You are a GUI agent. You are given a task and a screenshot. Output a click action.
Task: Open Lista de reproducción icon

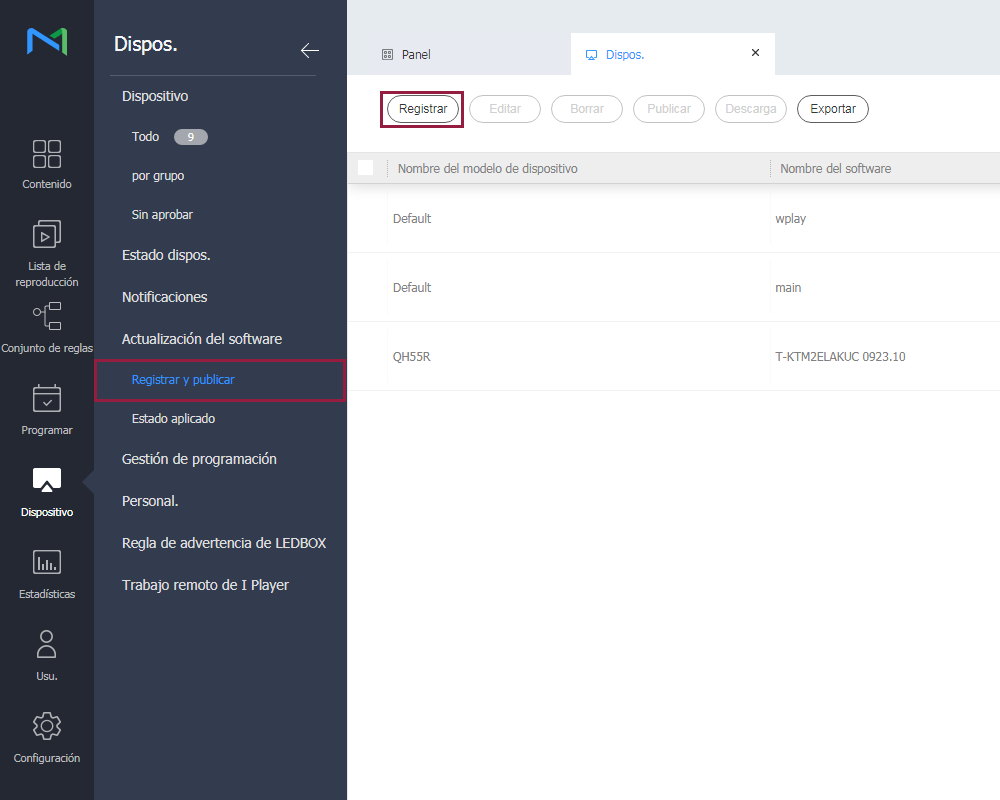click(x=47, y=234)
